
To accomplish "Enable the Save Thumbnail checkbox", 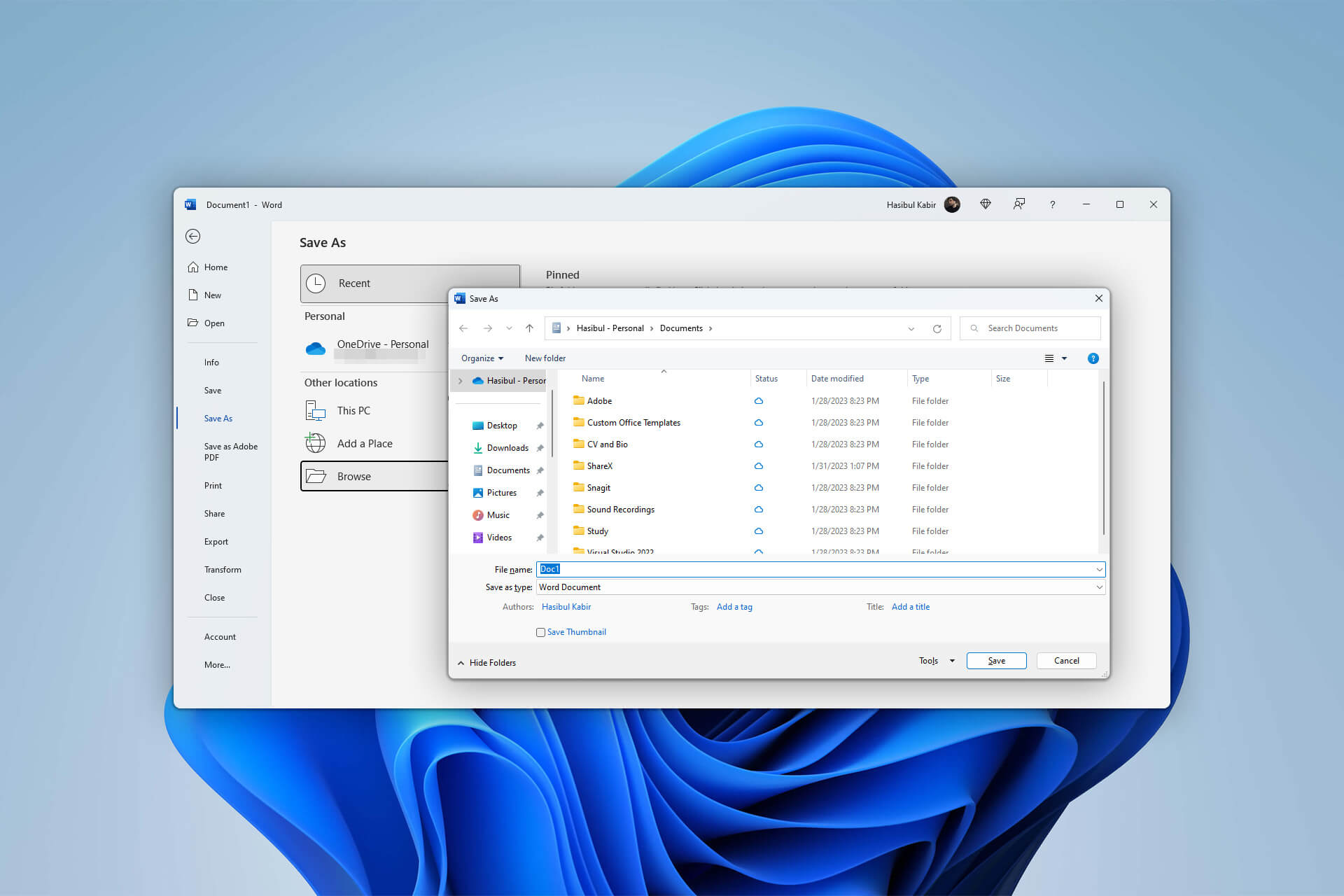I will (x=540, y=632).
